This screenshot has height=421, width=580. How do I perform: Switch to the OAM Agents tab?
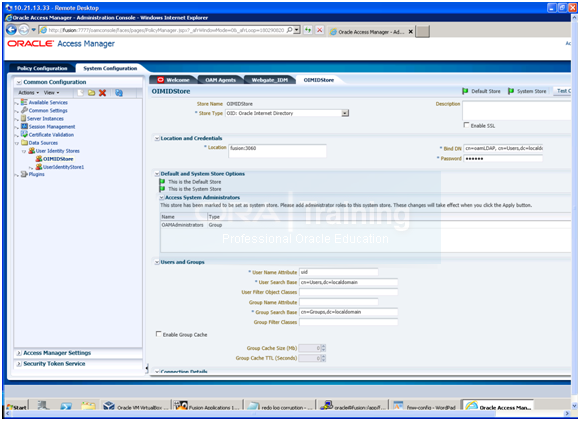(x=220, y=80)
